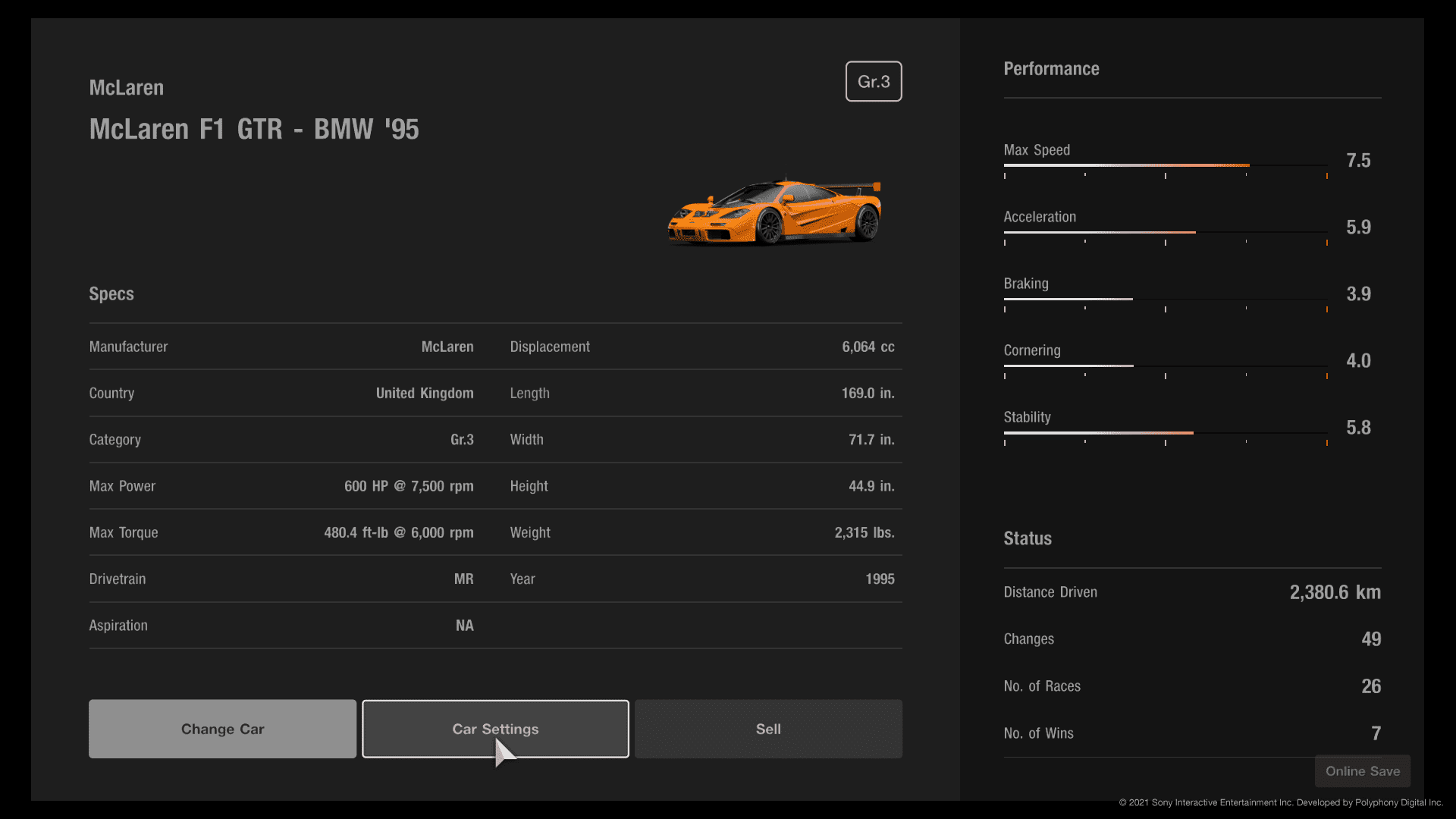Click the Country value United Kingdom
1456x819 pixels.
point(425,394)
